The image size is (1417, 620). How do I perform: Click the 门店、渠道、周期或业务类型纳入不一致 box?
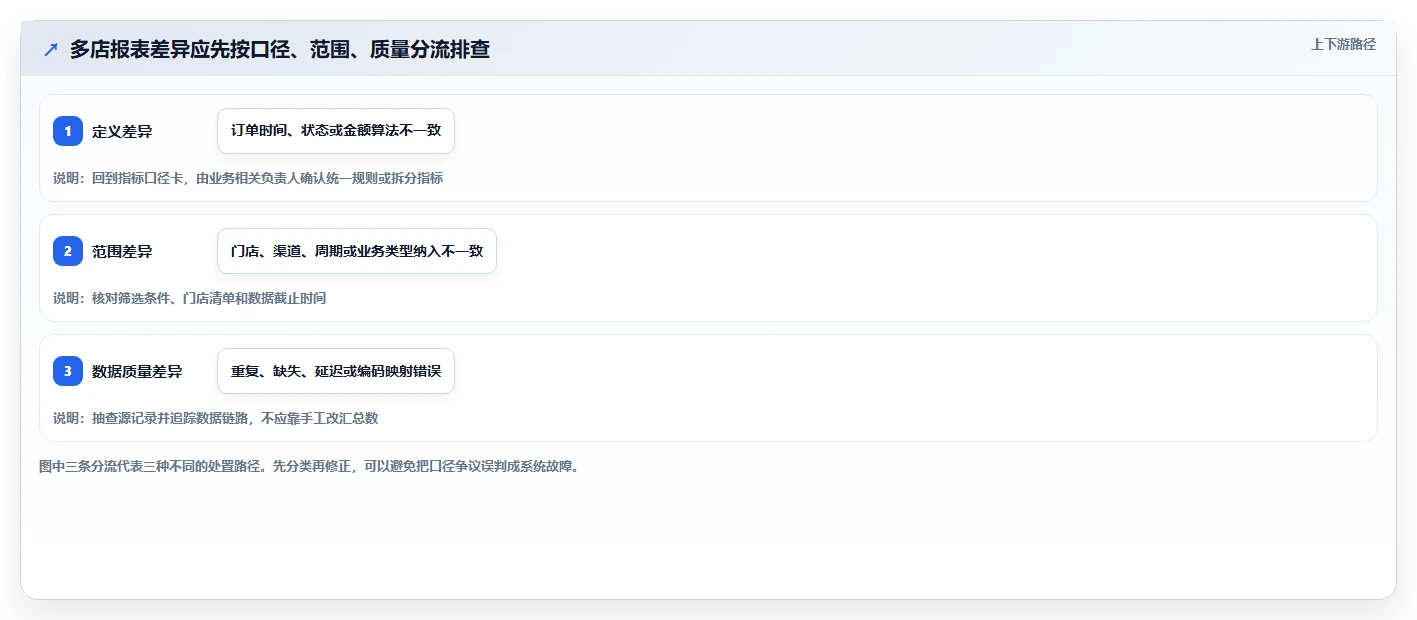pyautogui.click(x=357, y=251)
